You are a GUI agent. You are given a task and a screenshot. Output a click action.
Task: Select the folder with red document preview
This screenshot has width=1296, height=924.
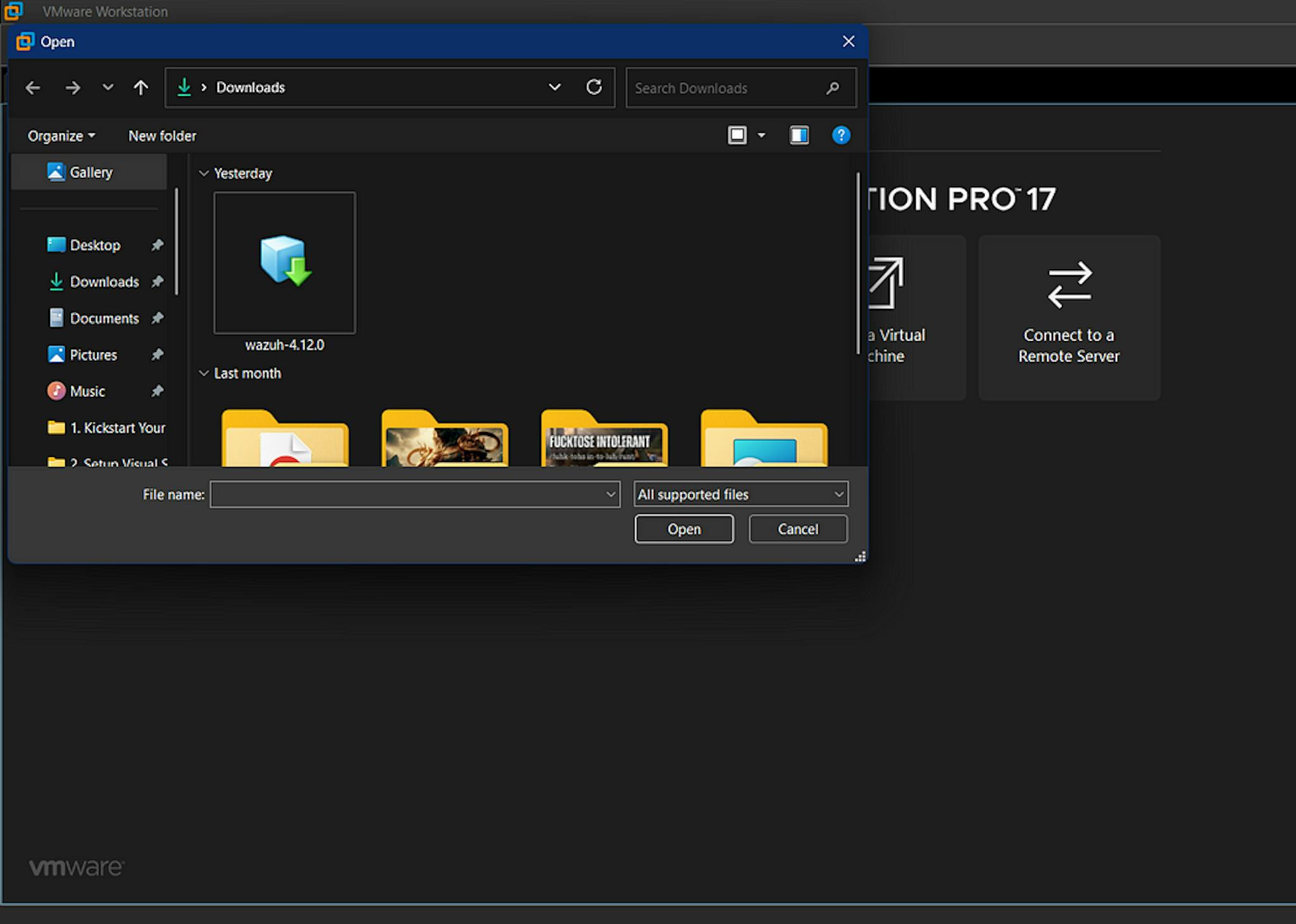click(285, 438)
